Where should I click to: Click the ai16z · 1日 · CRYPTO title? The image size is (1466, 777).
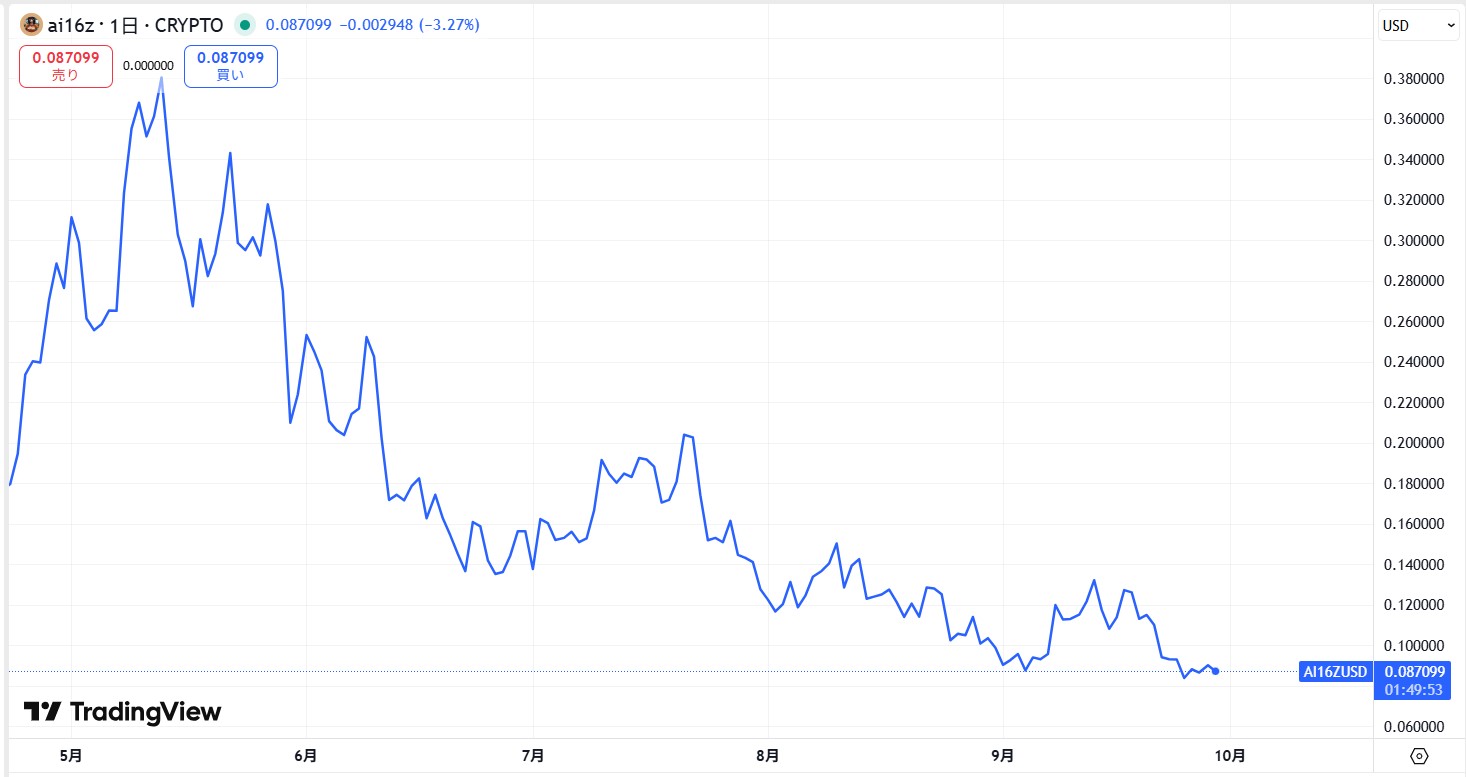[135, 25]
